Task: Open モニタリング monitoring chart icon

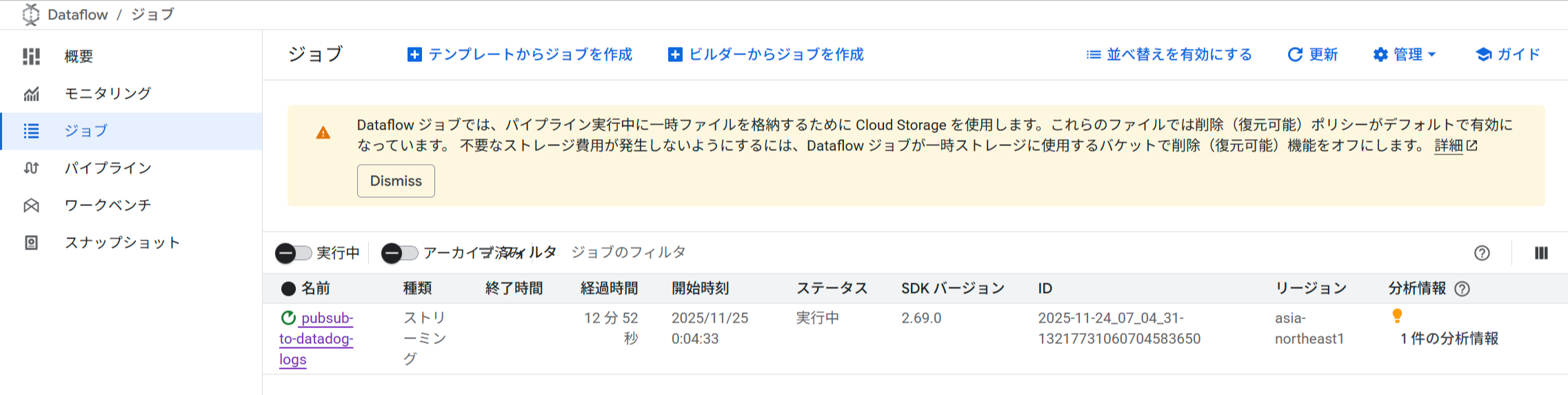Action: click(31, 94)
